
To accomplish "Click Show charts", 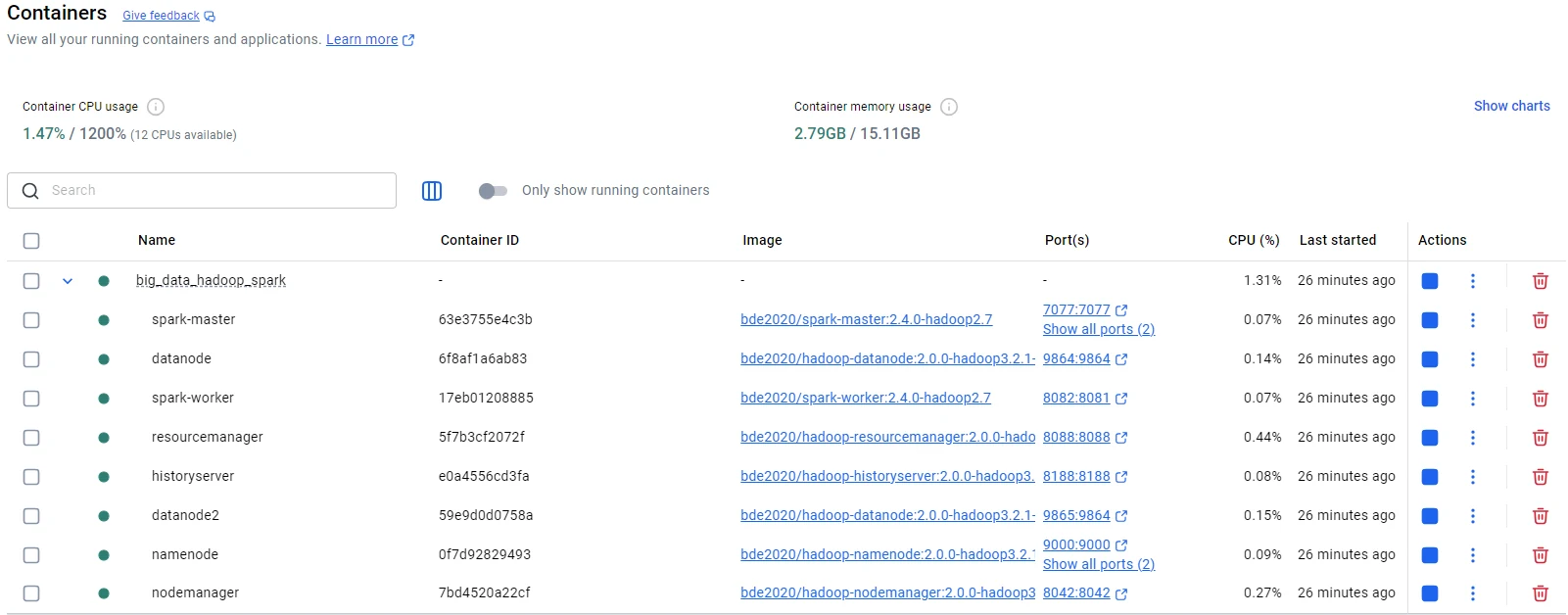I will (1512, 106).
